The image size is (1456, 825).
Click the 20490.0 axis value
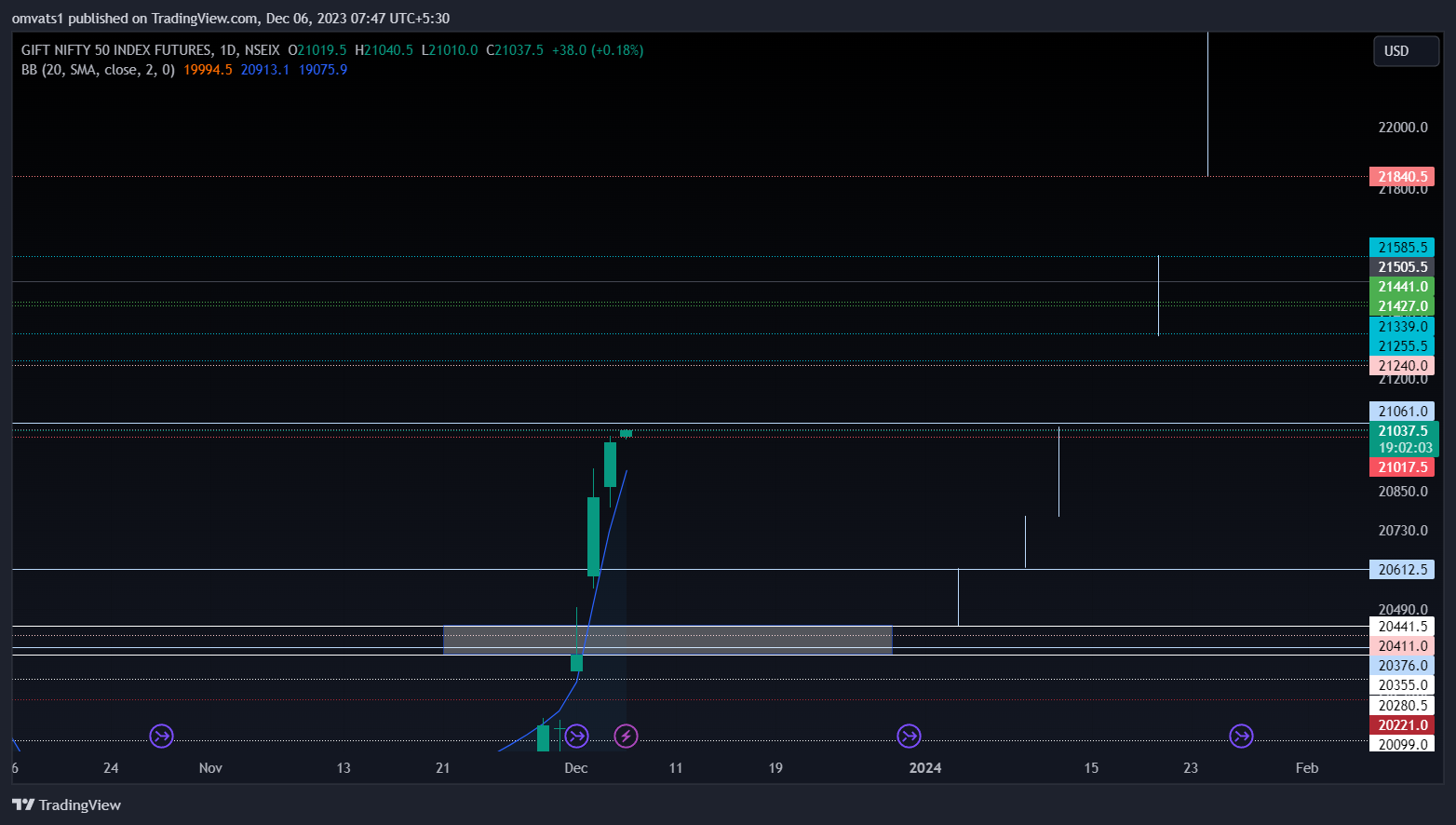pyautogui.click(x=1403, y=610)
